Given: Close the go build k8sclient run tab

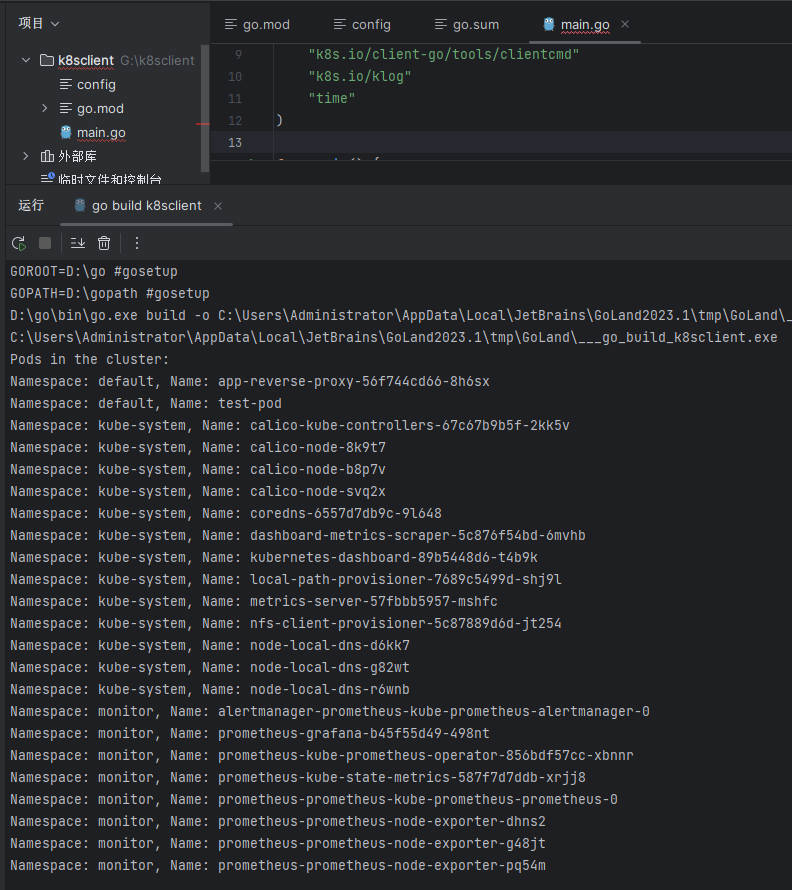Looking at the screenshot, I should point(218,206).
